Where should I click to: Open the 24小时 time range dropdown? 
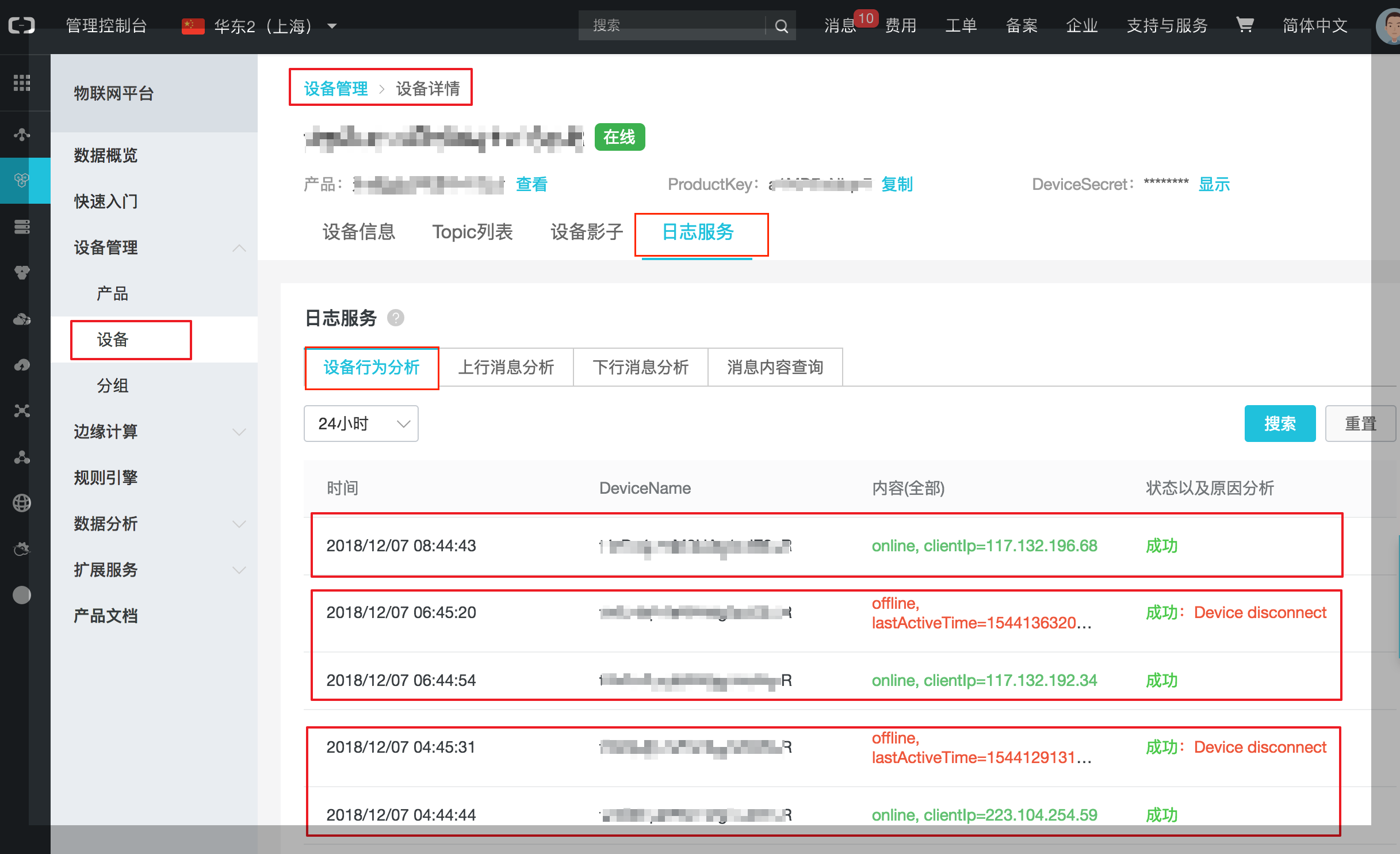click(x=361, y=424)
